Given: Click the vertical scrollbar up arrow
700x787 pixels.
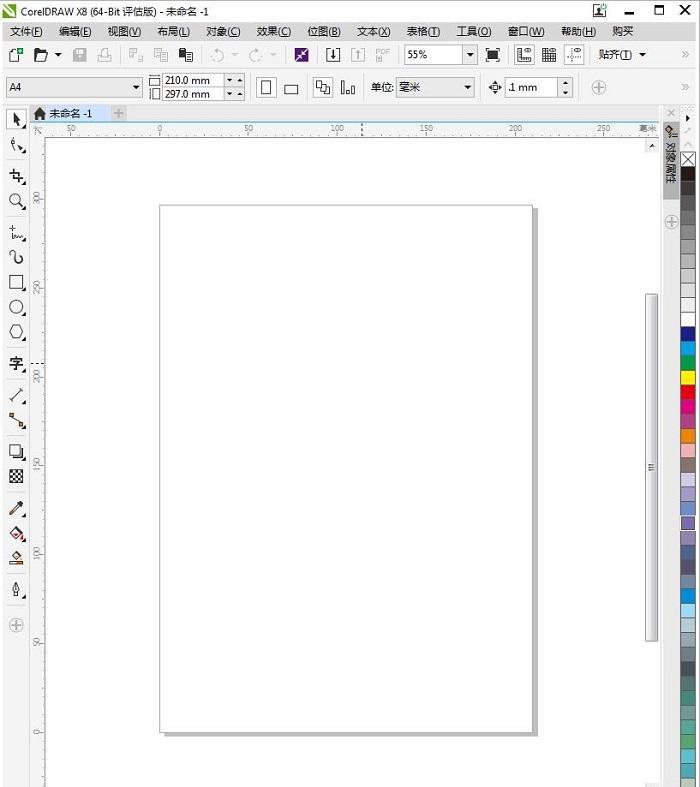Looking at the screenshot, I should pyautogui.click(x=651, y=146).
